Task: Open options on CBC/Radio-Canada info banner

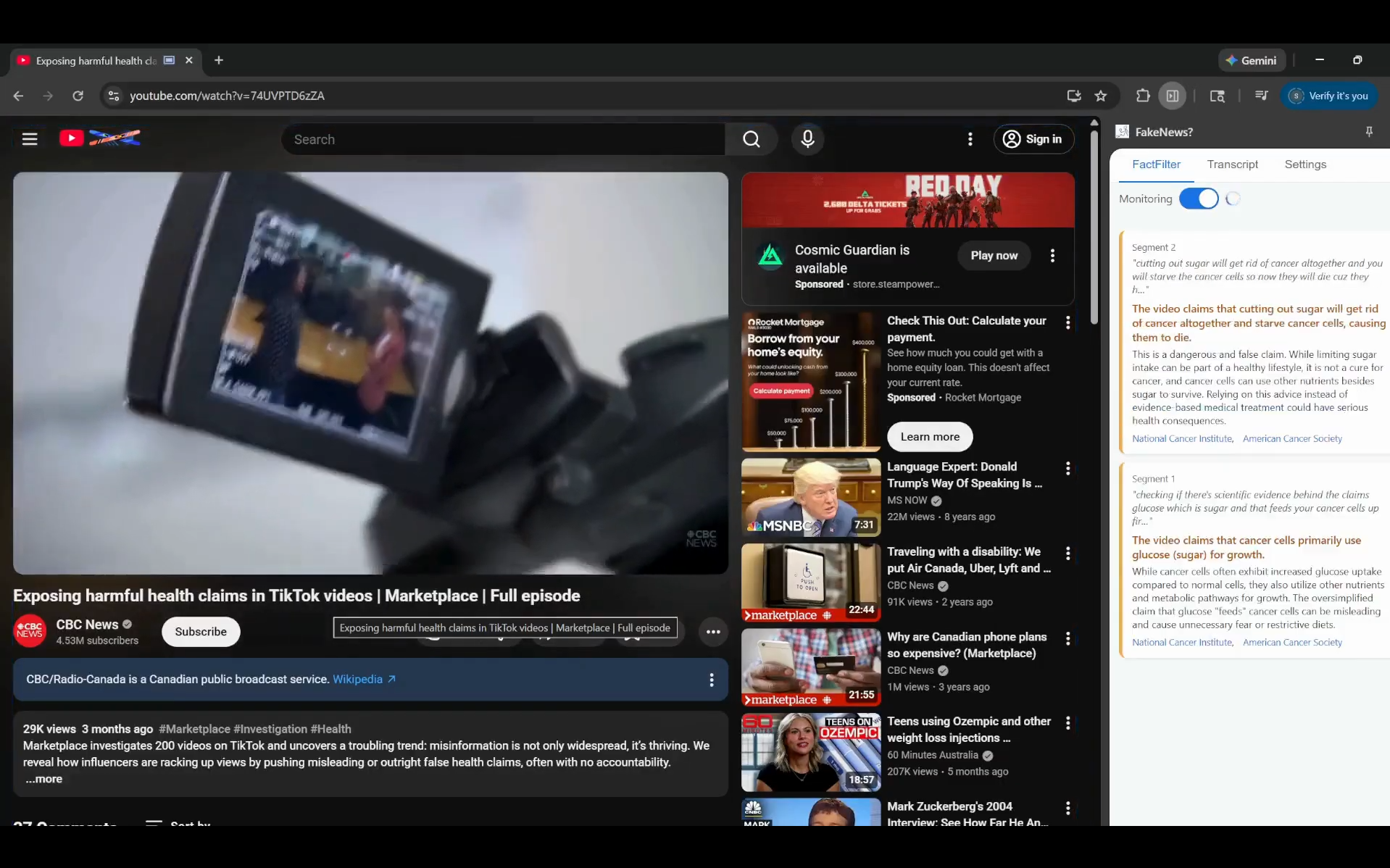Action: pos(711,680)
